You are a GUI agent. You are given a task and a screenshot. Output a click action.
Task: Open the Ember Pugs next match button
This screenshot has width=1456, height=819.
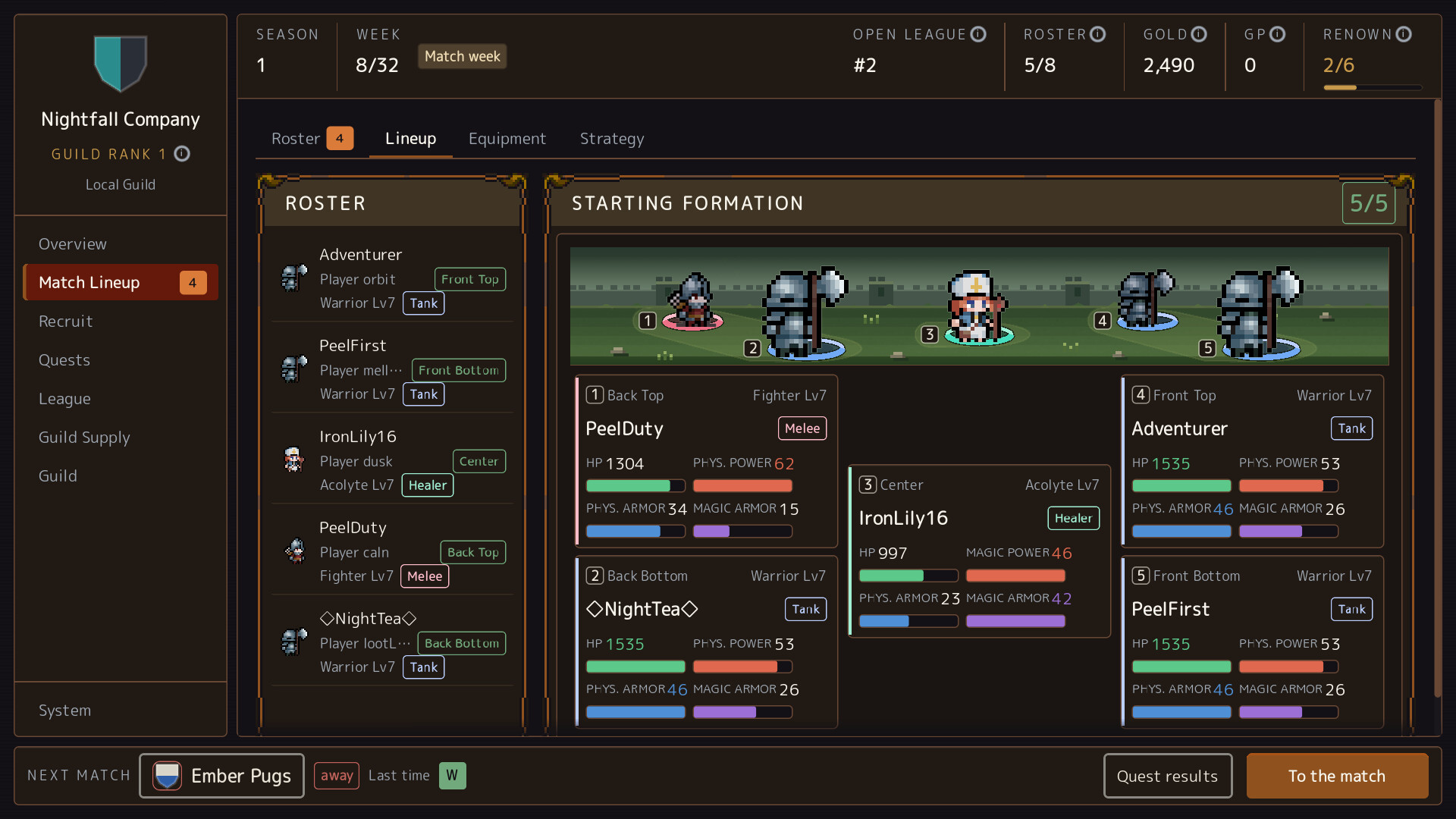221,776
